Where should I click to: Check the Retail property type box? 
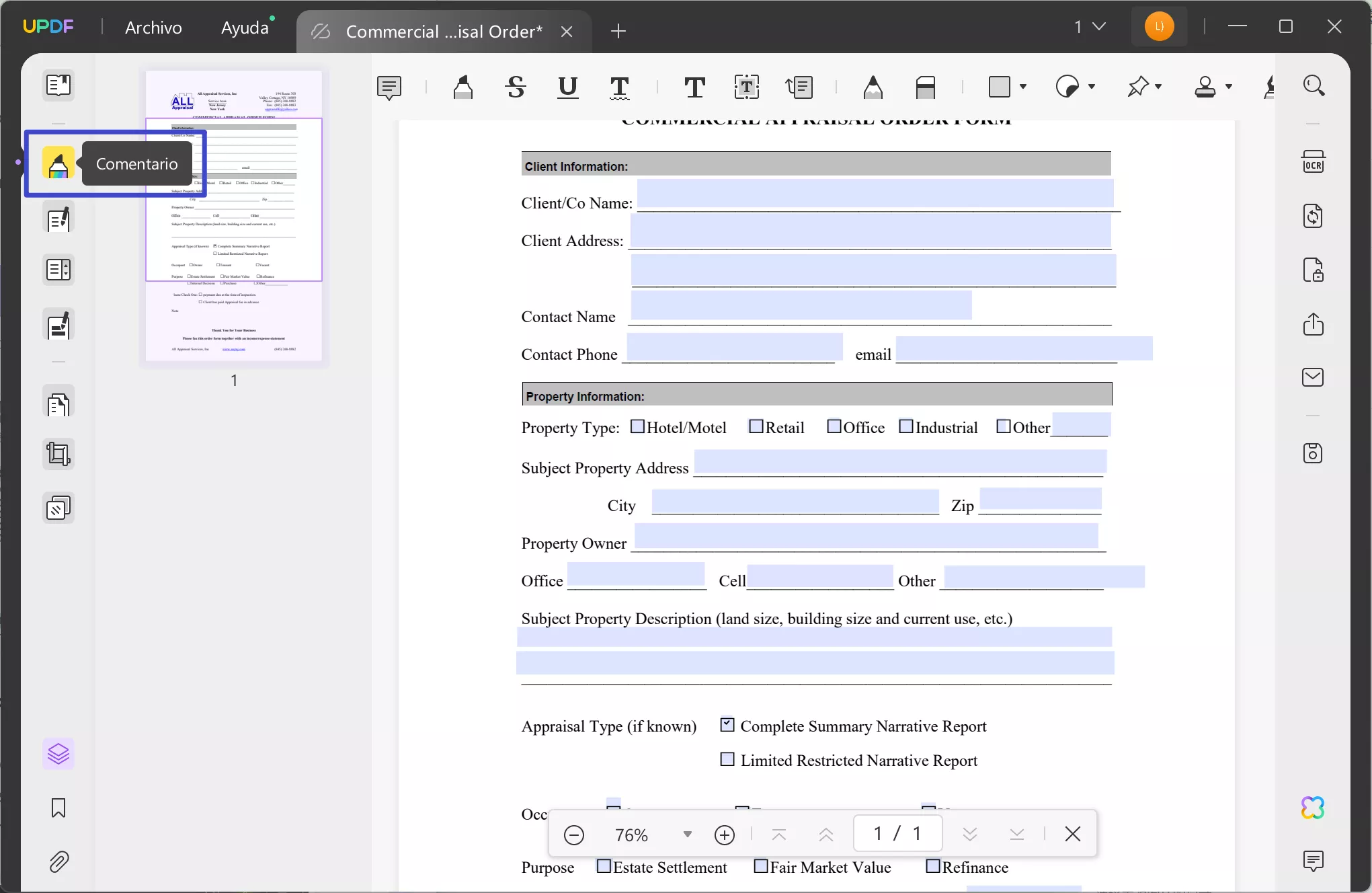pyautogui.click(x=756, y=426)
